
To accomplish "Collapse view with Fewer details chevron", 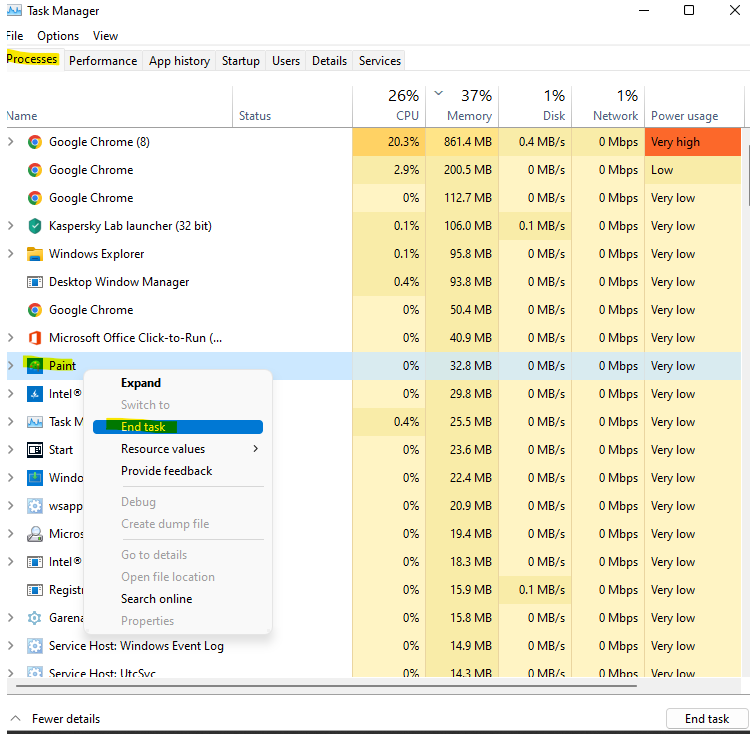I will point(15,718).
